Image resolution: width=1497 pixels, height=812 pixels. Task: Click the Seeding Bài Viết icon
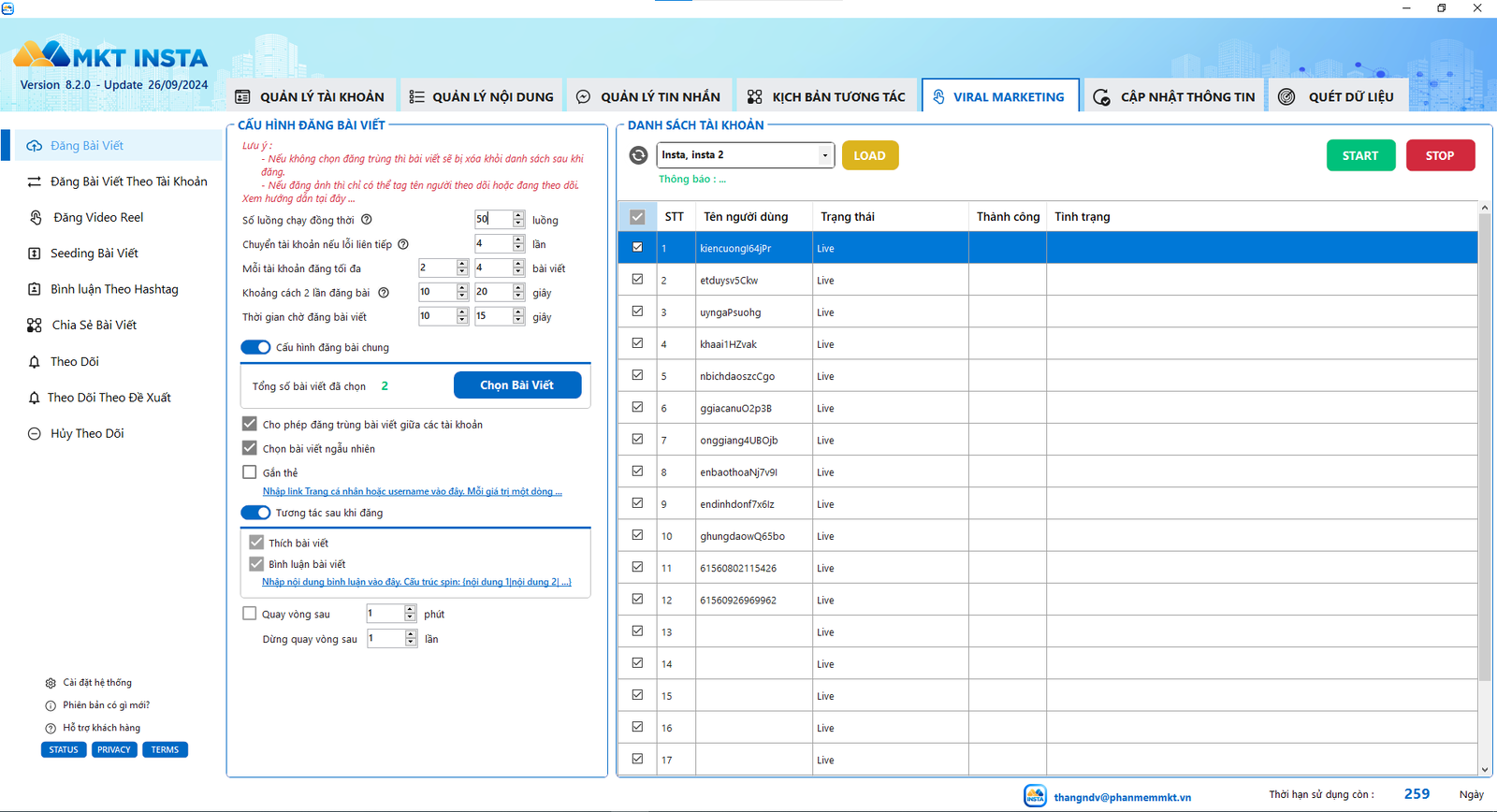(35, 254)
